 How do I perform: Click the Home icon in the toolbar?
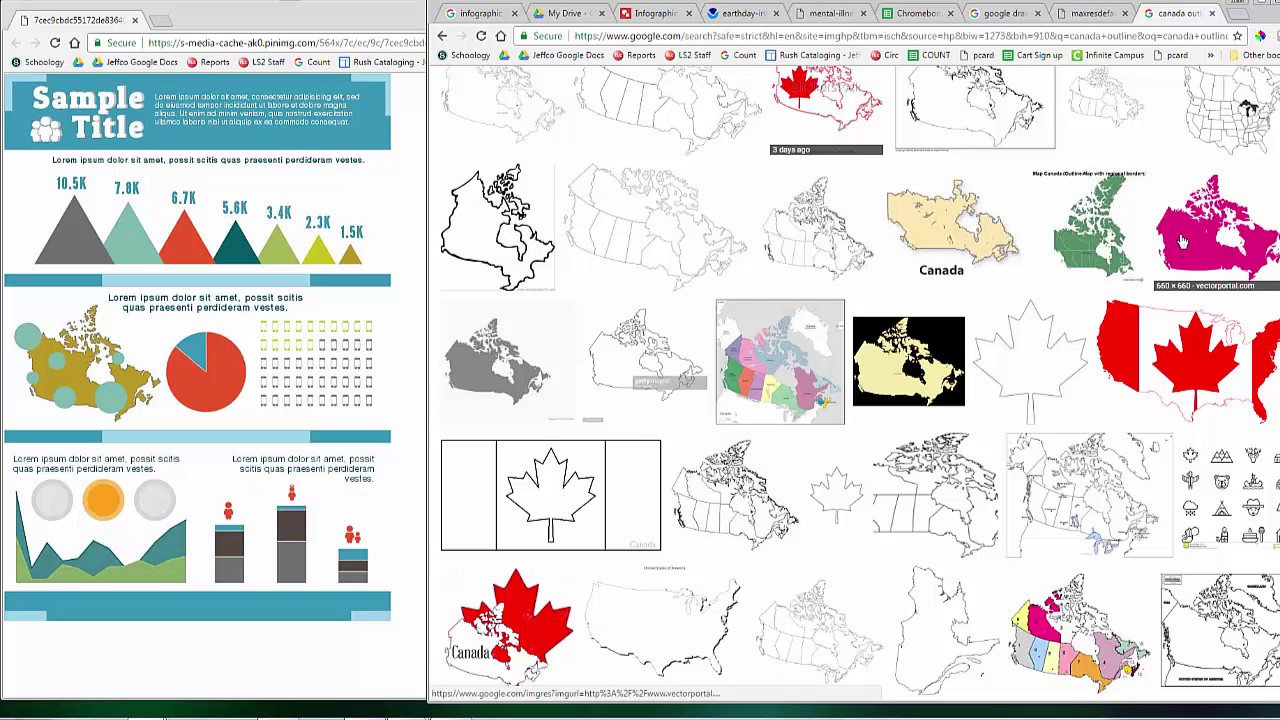click(501, 35)
